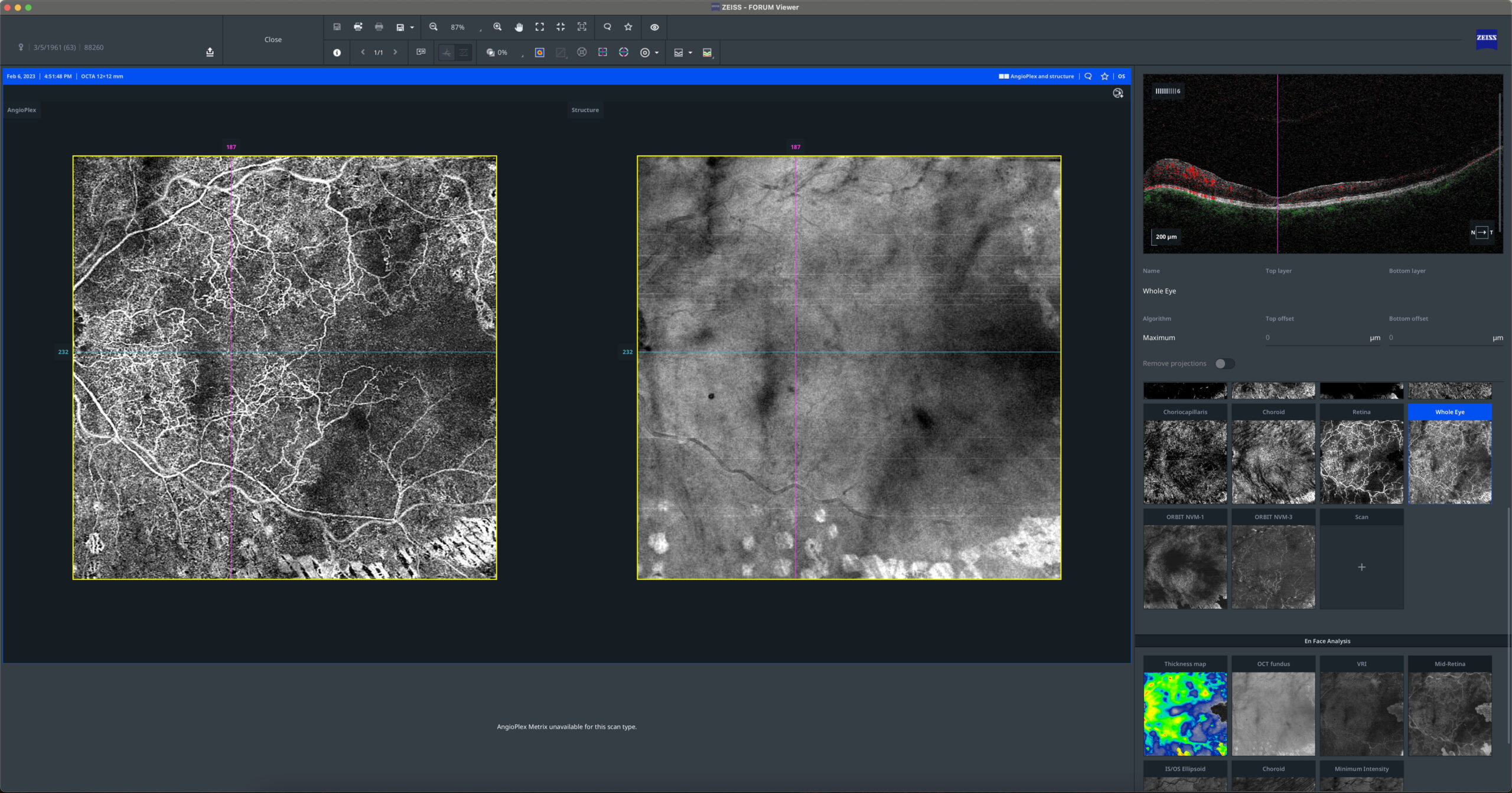The width and height of the screenshot is (1512, 793).
Task: Toggle the square slice navigator crosshair
Action: coord(602,52)
